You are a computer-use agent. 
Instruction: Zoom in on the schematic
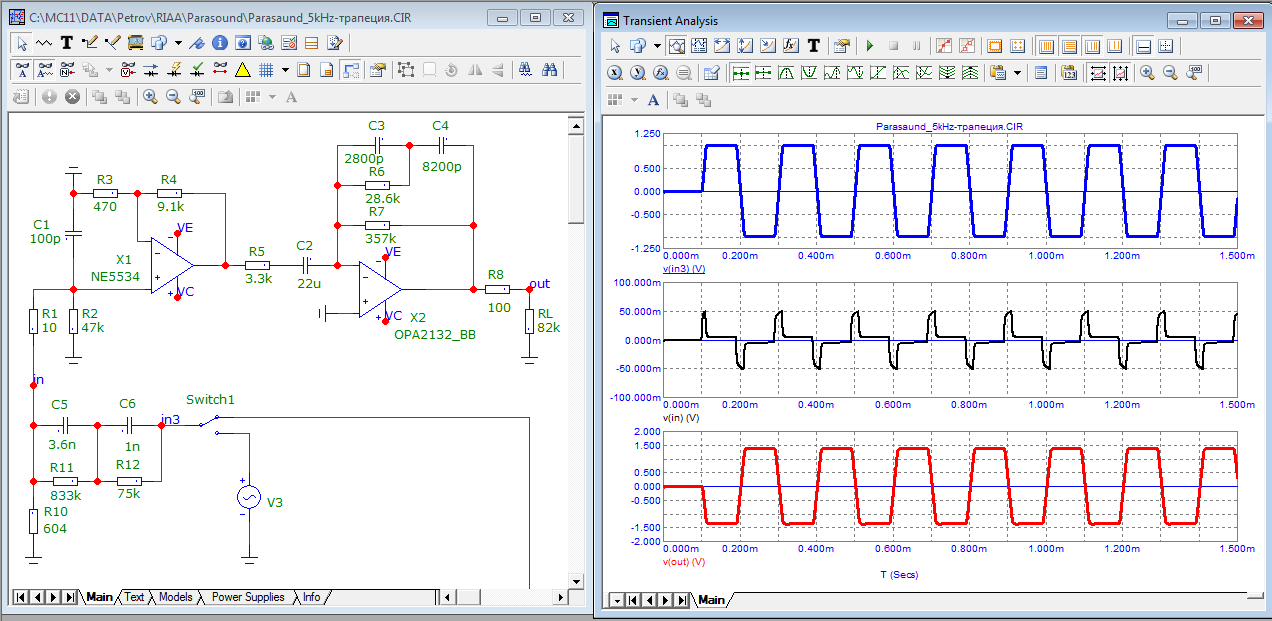(150, 97)
